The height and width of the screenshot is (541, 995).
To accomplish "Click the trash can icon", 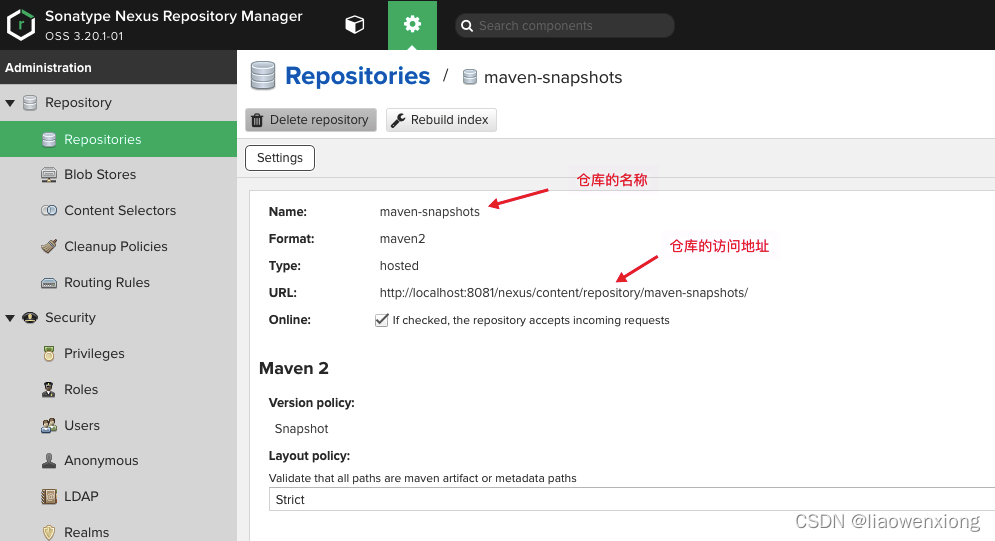I will tap(257, 120).
